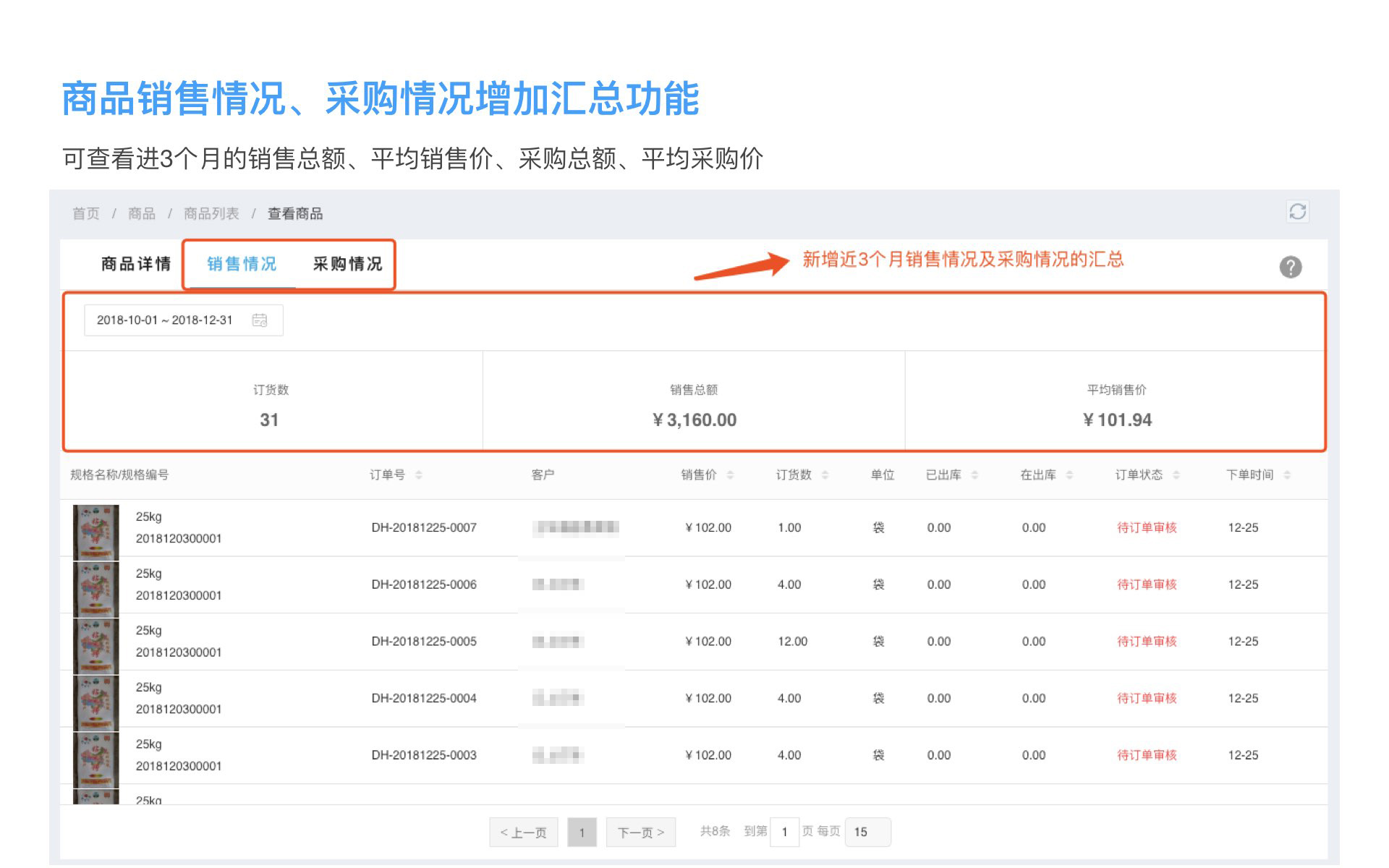Image resolution: width=1389 pixels, height=868 pixels.
Task: Click the calendar icon in the date range field
Action: (x=260, y=320)
